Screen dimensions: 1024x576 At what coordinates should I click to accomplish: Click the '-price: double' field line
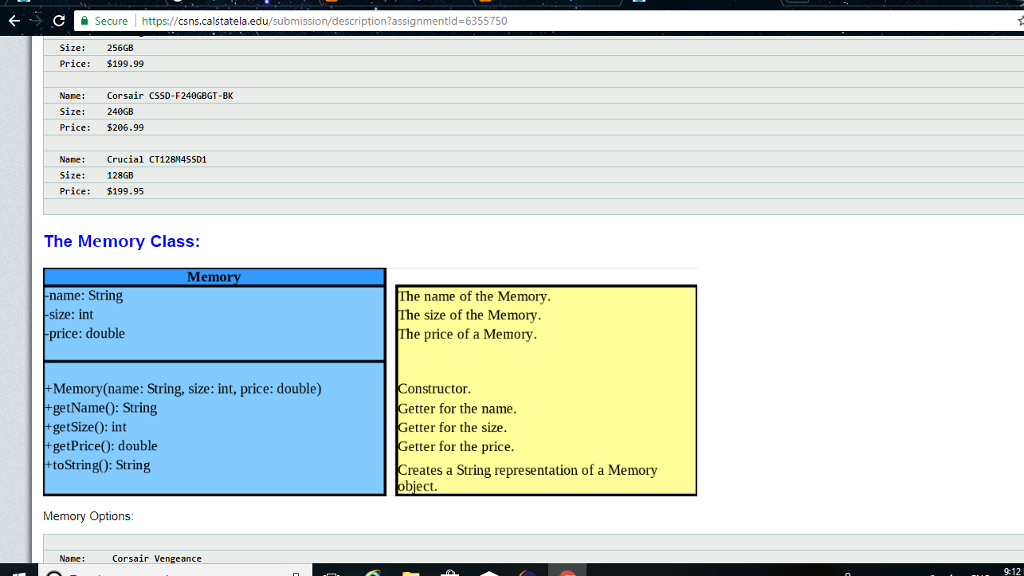pos(85,333)
